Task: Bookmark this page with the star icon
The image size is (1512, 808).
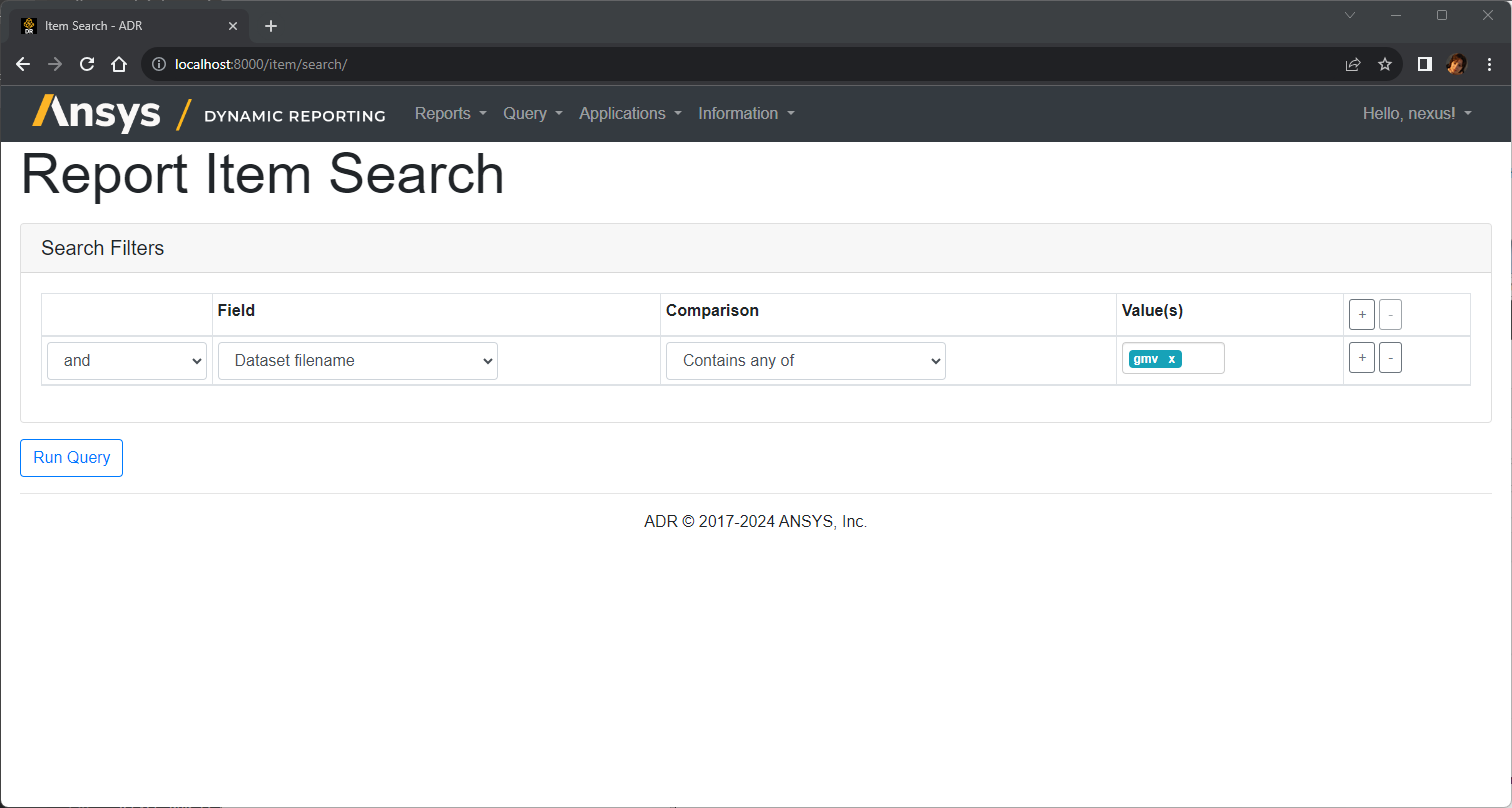Action: coord(1385,64)
